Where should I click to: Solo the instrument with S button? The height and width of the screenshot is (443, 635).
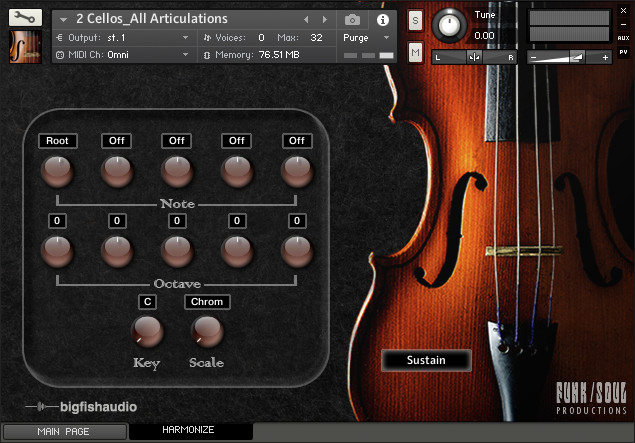(415, 20)
